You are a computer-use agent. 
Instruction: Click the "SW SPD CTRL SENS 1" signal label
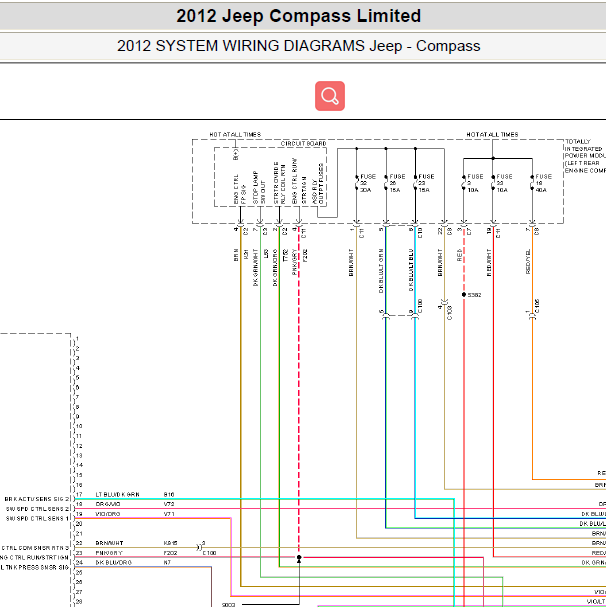click(37, 518)
